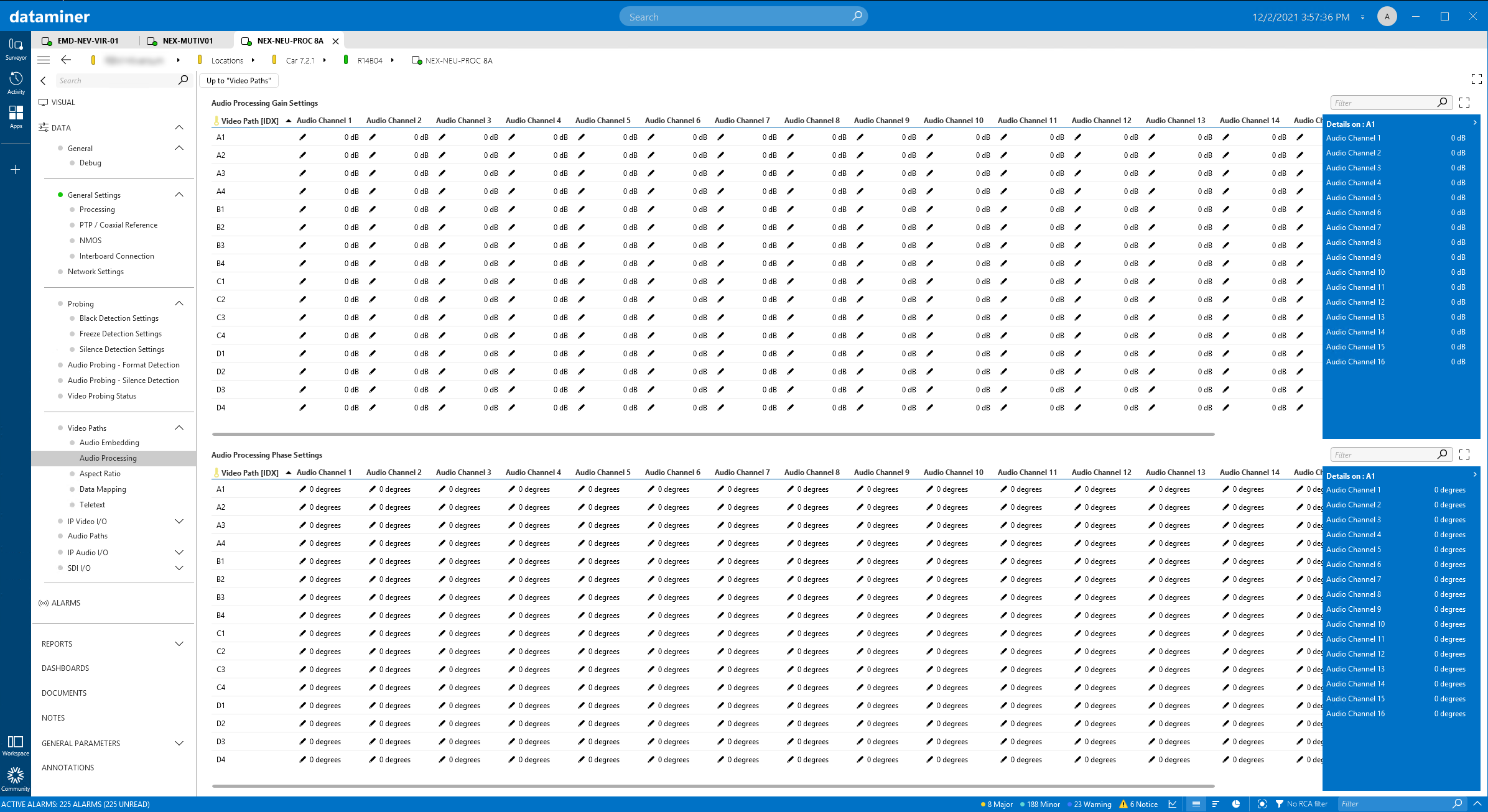This screenshot has width=1488, height=812.
Task: Expand the REPORTS section
Action: click(179, 644)
